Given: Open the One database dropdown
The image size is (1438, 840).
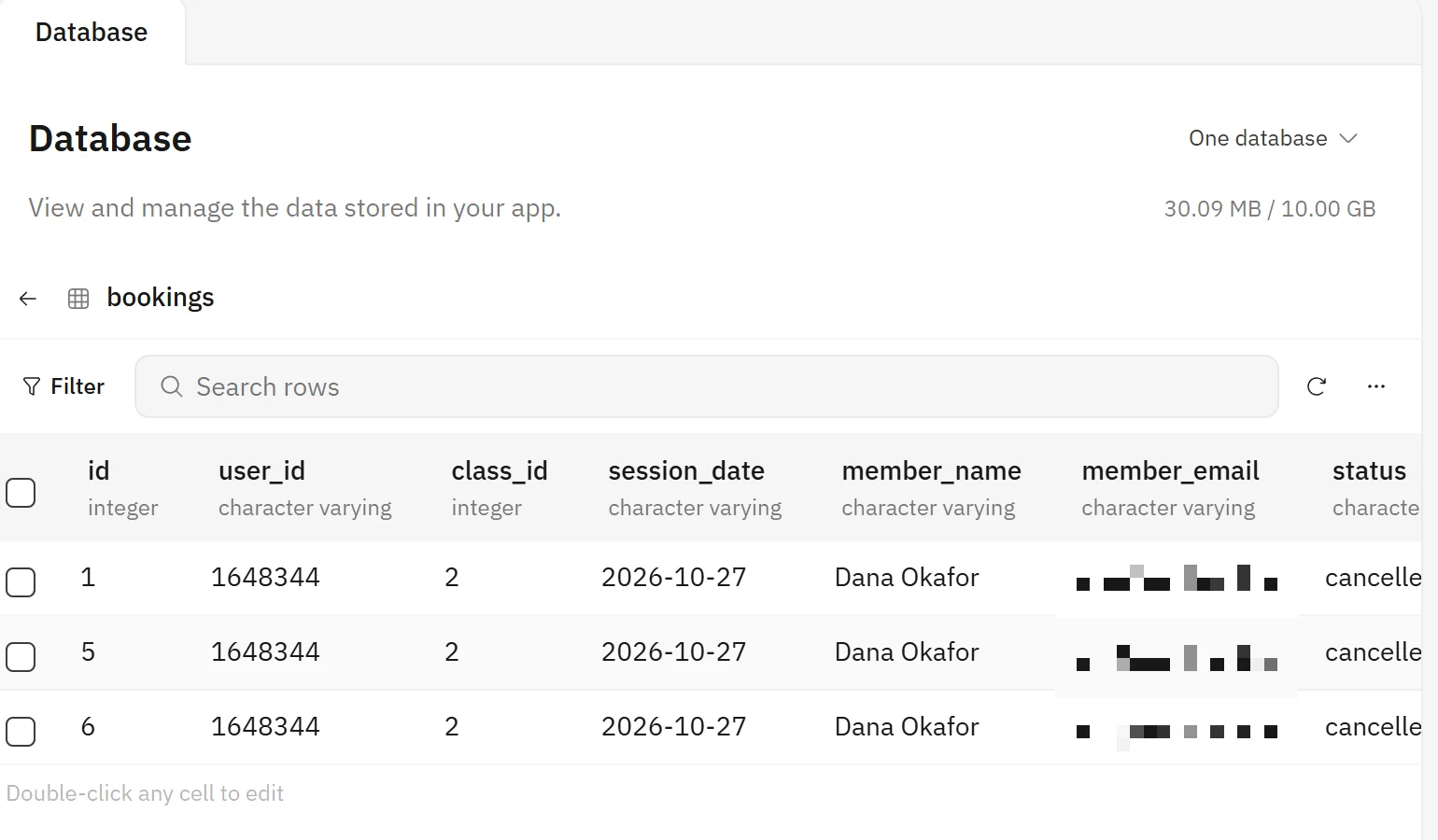Looking at the screenshot, I should tap(1273, 138).
